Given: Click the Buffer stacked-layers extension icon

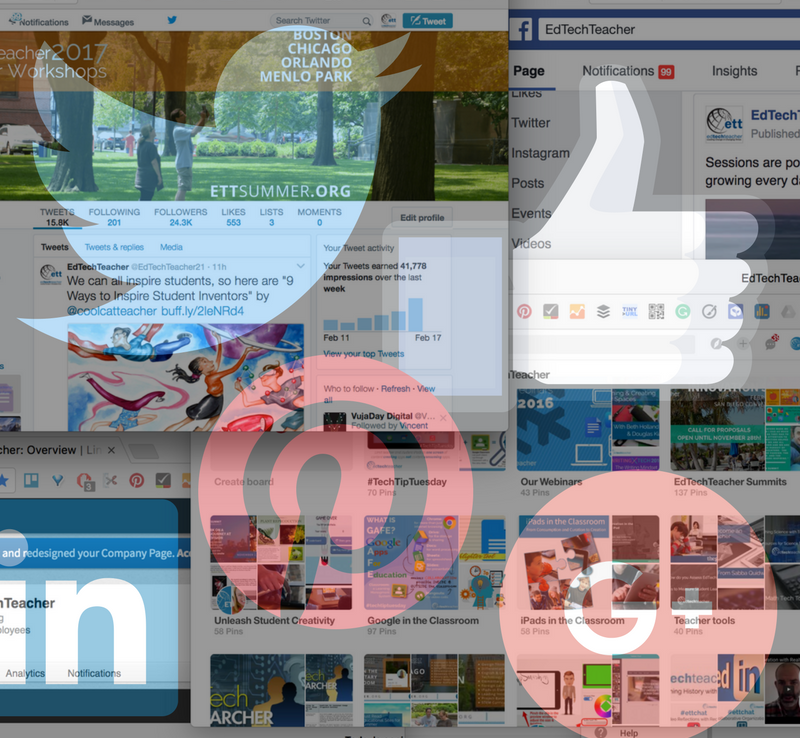Looking at the screenshot, I should (x=604, y=311).
